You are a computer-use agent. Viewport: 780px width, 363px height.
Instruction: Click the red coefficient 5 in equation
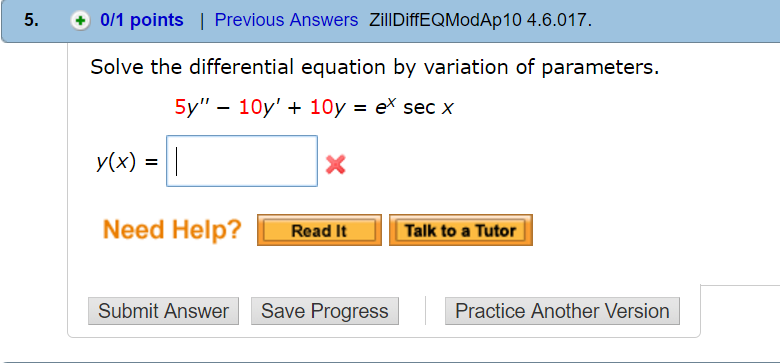pos(180,107)
